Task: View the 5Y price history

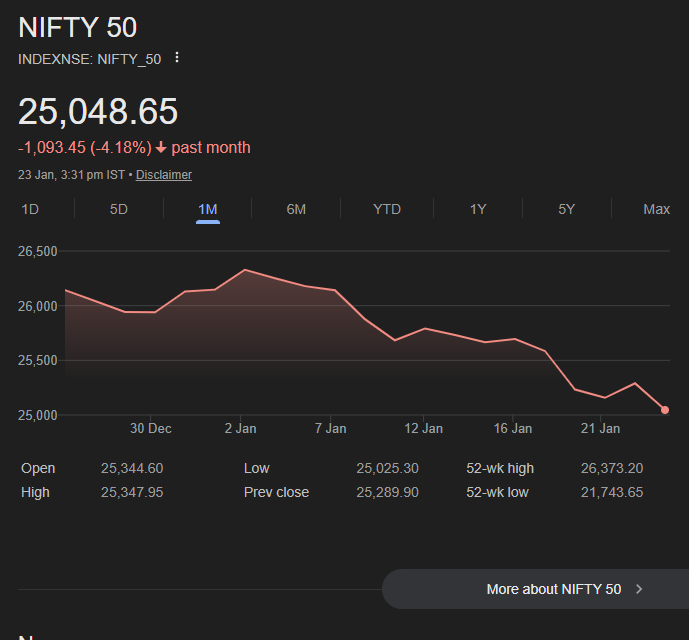Action: [567, 209]
